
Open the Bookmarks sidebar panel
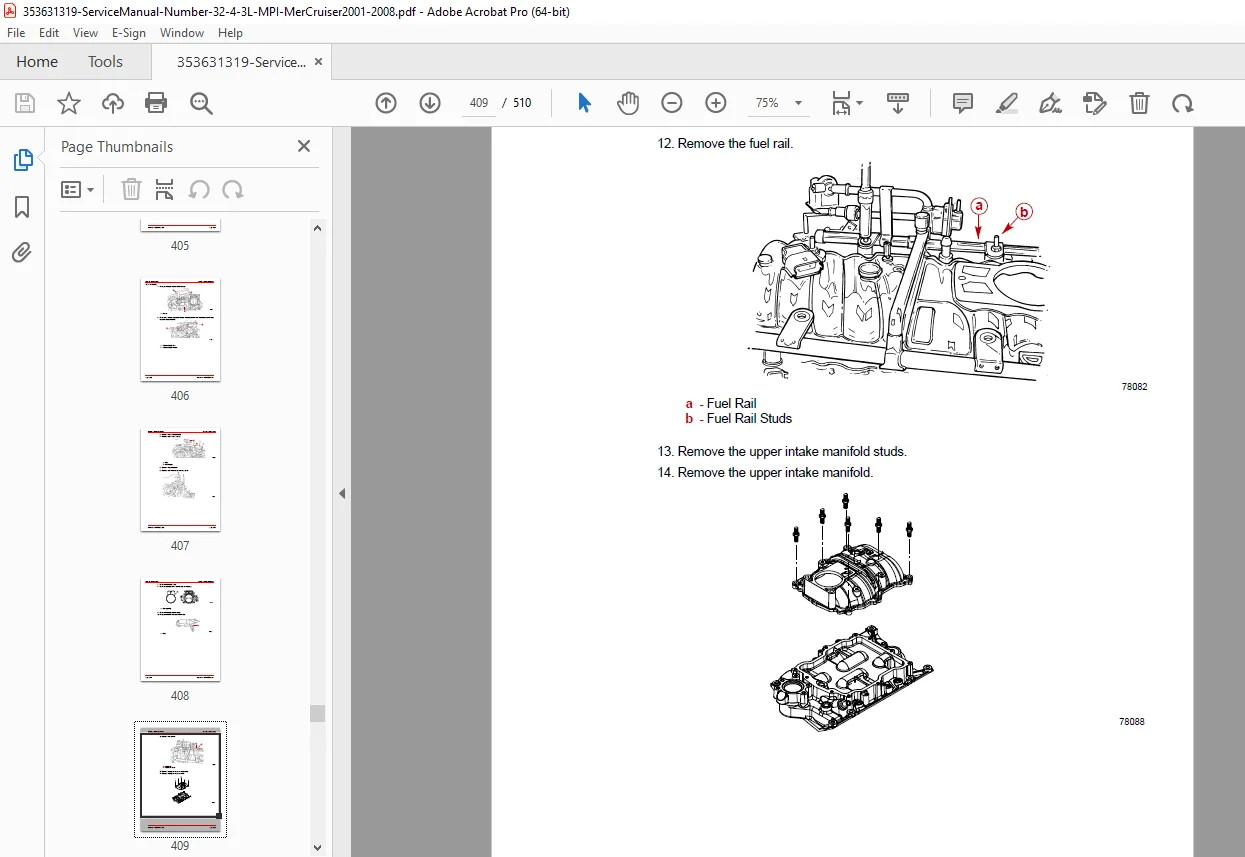click(22, 207)
